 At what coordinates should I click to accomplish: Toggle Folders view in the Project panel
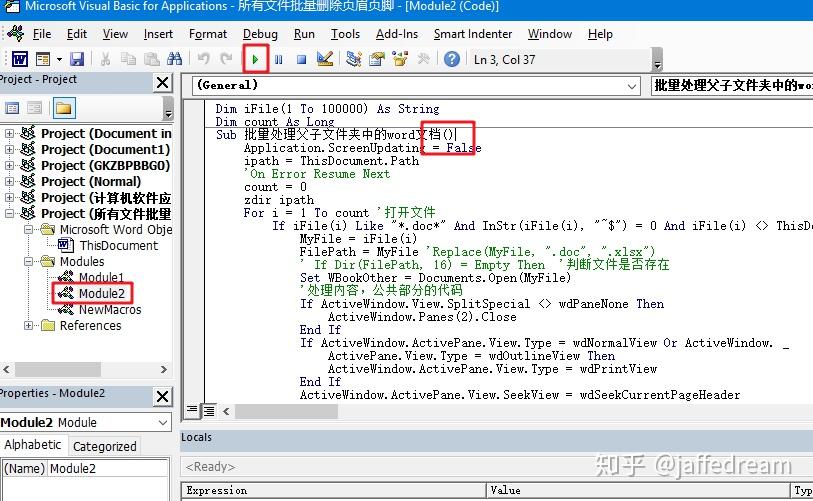64,108
